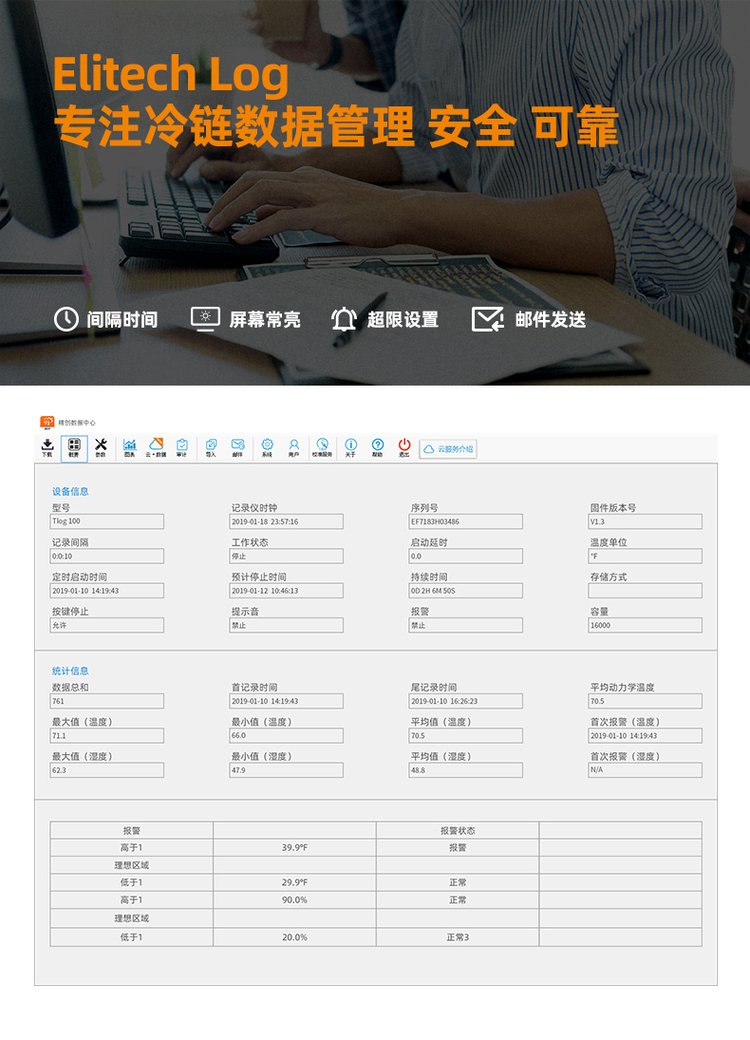
Task: Click the 序列号 field EF7183H03486
Action: click(x=466, y=521)
